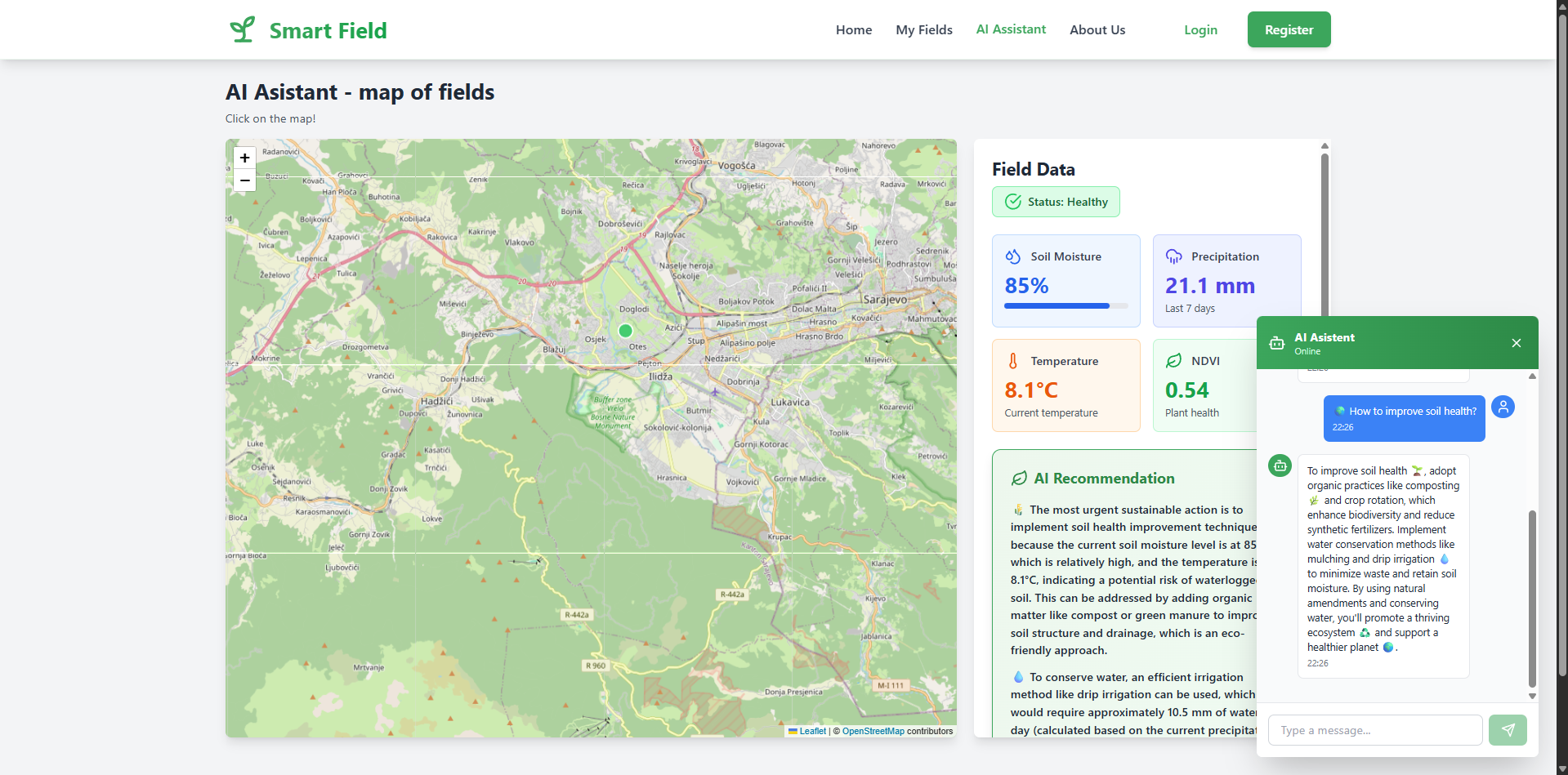Click the Status: Healthy badge
Viewport: 1568px width, 775px height.
(1056, 202)
